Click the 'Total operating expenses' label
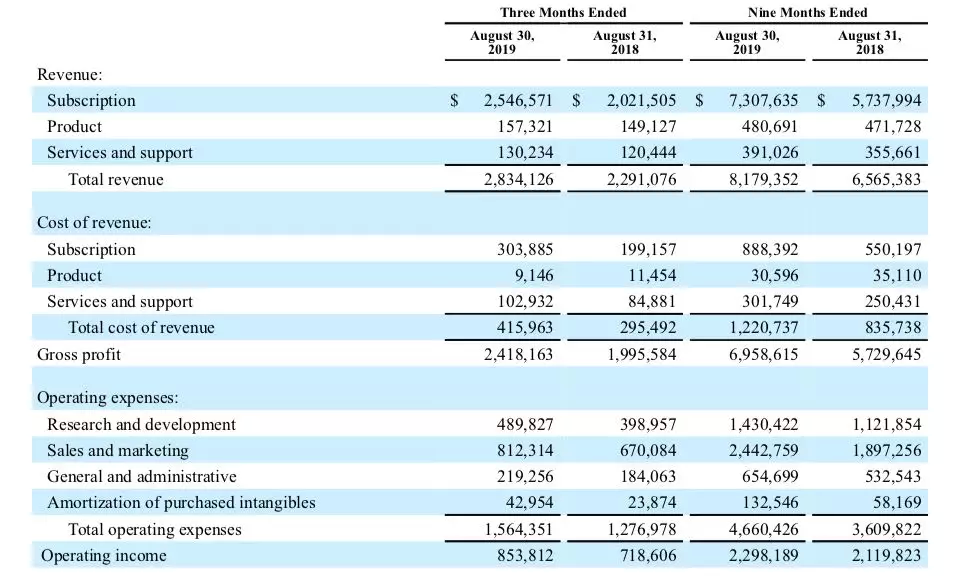This screenshot has height=583, width=964. (x=155, y=529)
